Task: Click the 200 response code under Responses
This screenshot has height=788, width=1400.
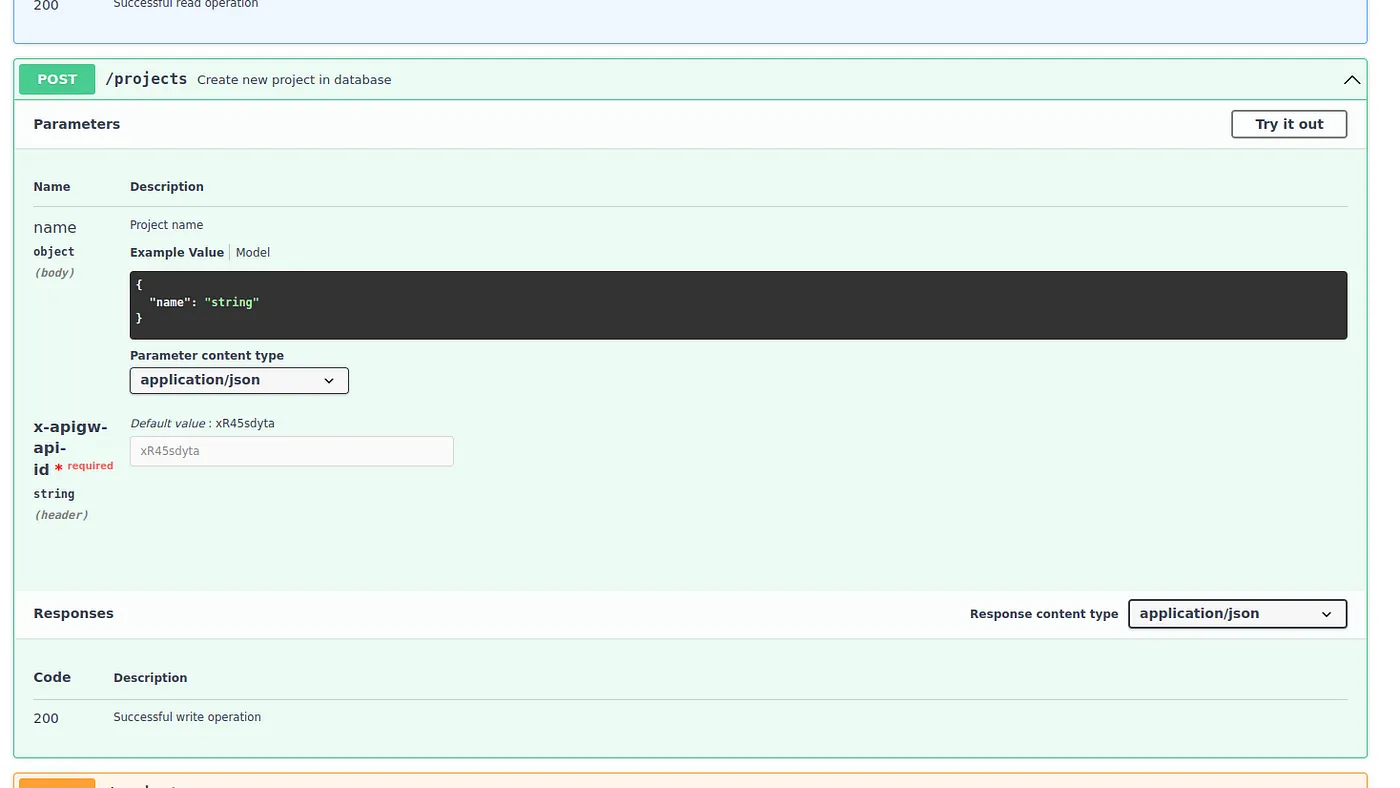Action: pos(46,718)
